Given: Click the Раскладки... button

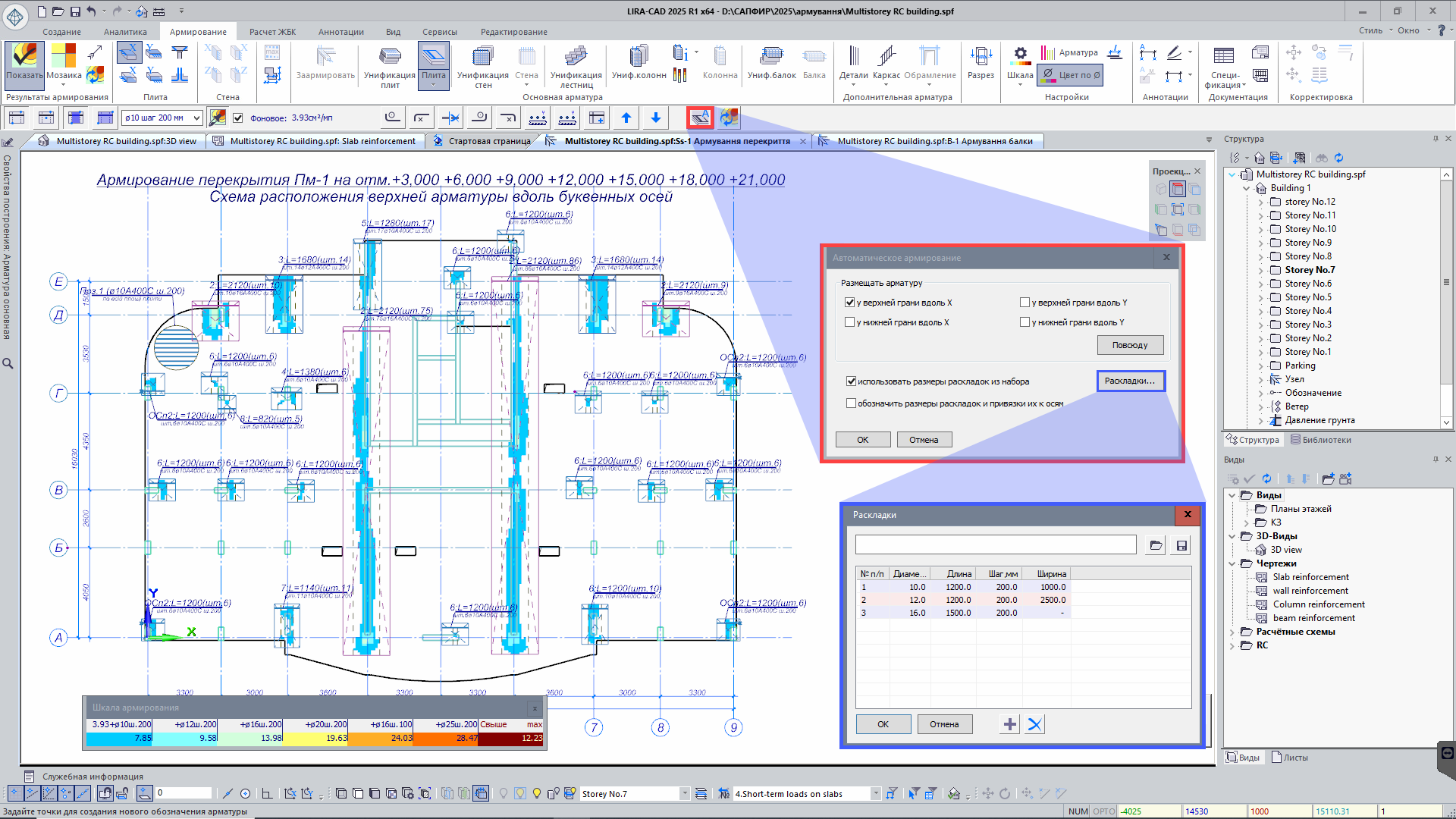Looking at the screenshot, I should coord(1129,381).
